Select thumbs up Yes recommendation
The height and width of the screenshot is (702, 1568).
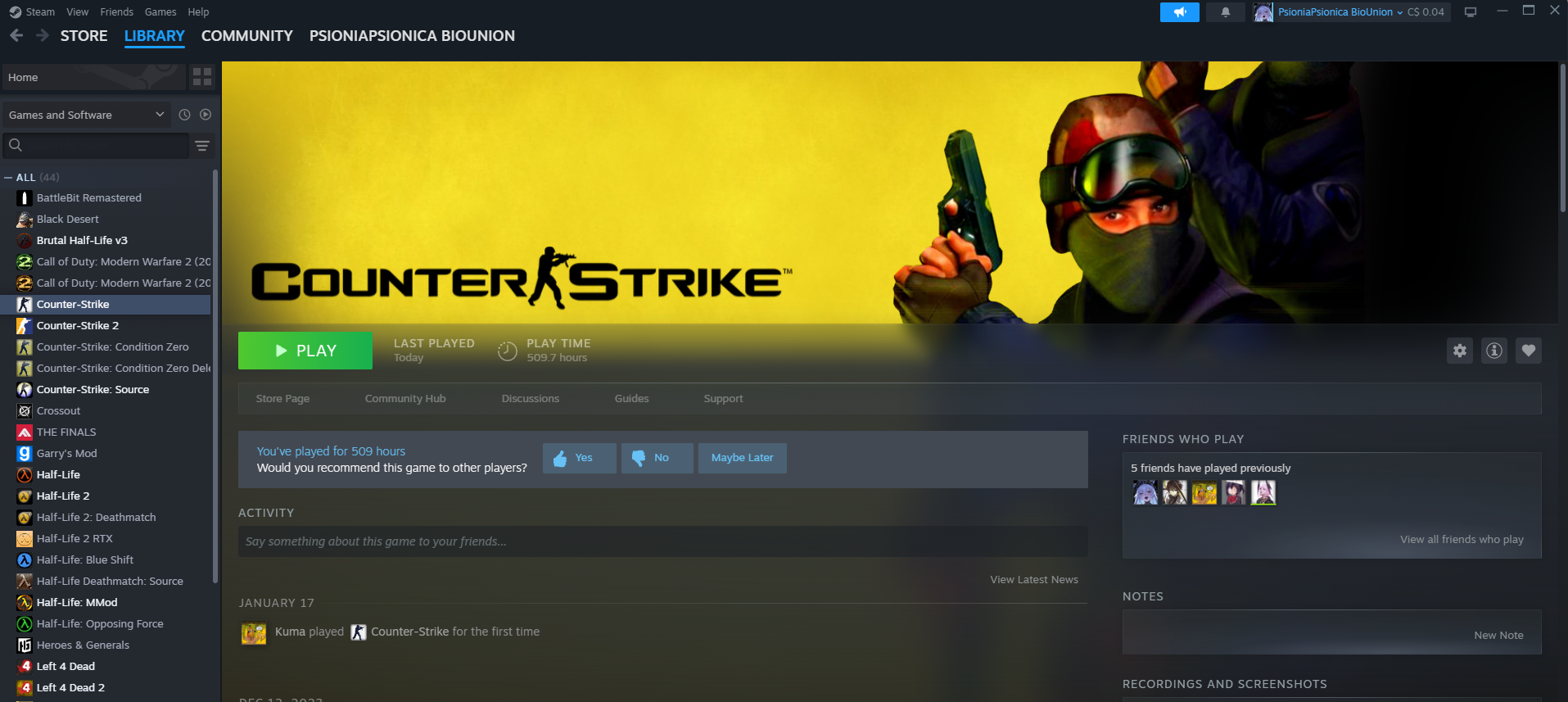[579, 458]
